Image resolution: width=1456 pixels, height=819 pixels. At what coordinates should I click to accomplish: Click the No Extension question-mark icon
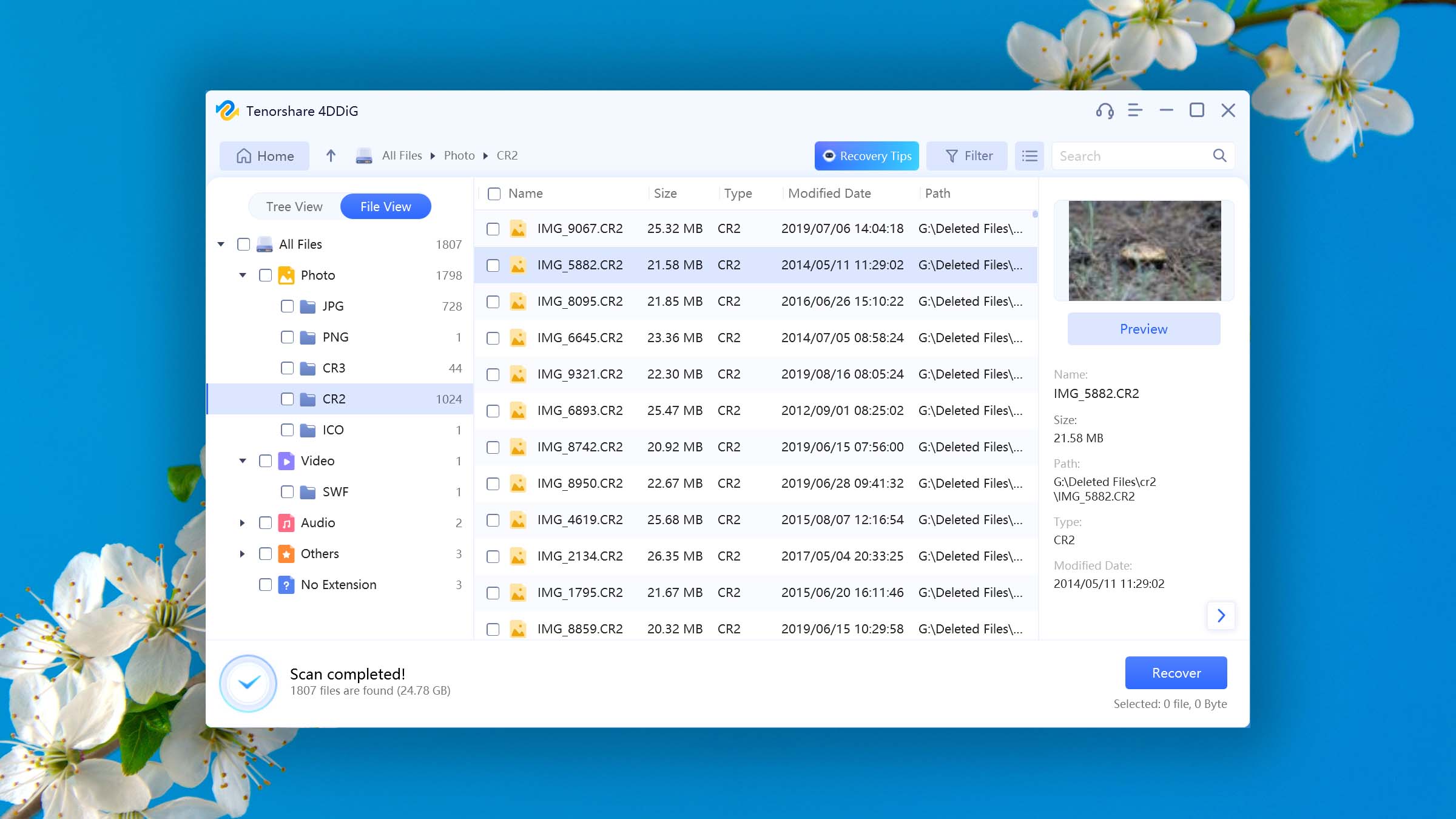point(286,585)
